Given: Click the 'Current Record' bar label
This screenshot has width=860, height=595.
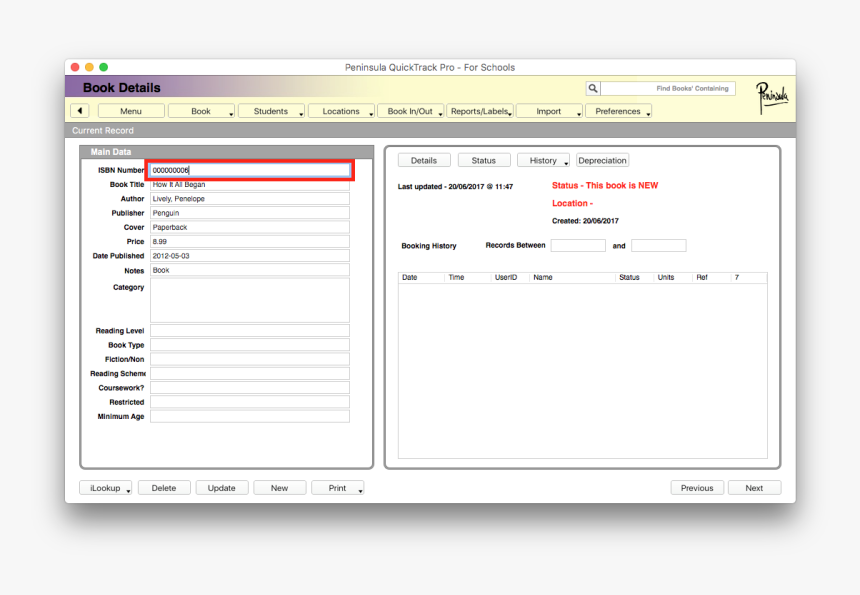Looking at the screenshot, I should point(103,131).
